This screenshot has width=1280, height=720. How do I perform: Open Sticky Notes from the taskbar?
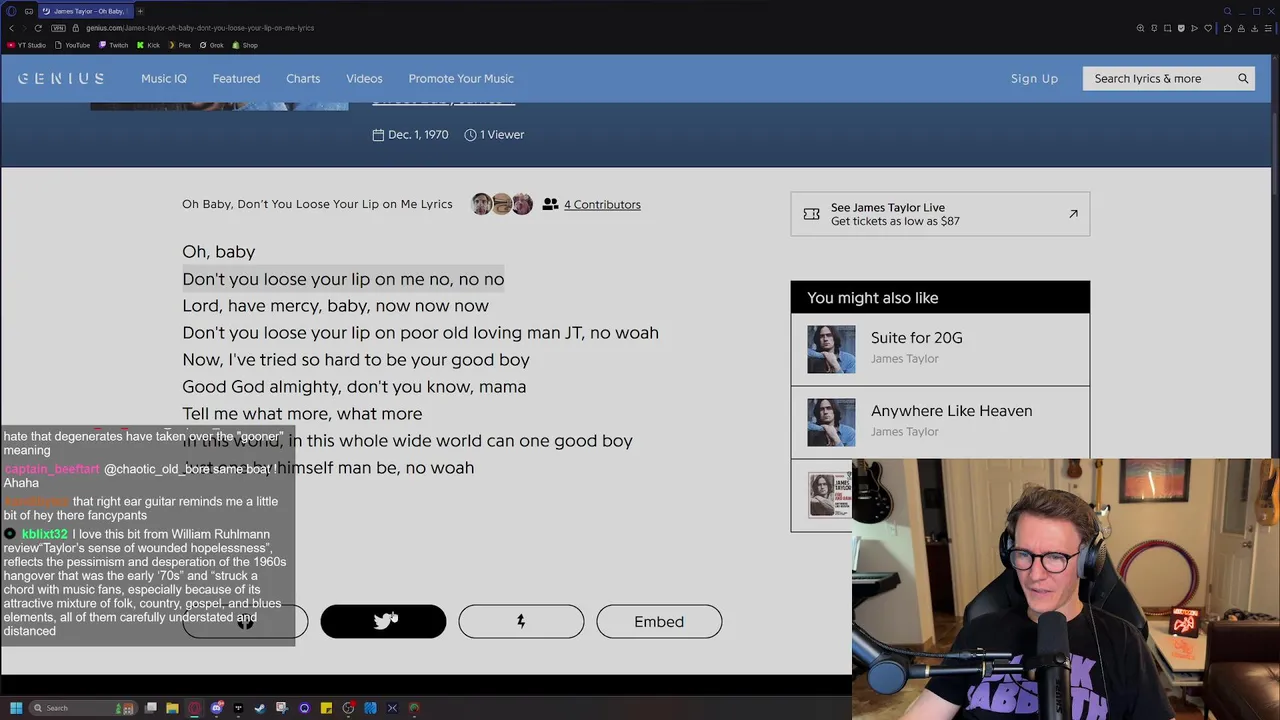coord(326,708)
